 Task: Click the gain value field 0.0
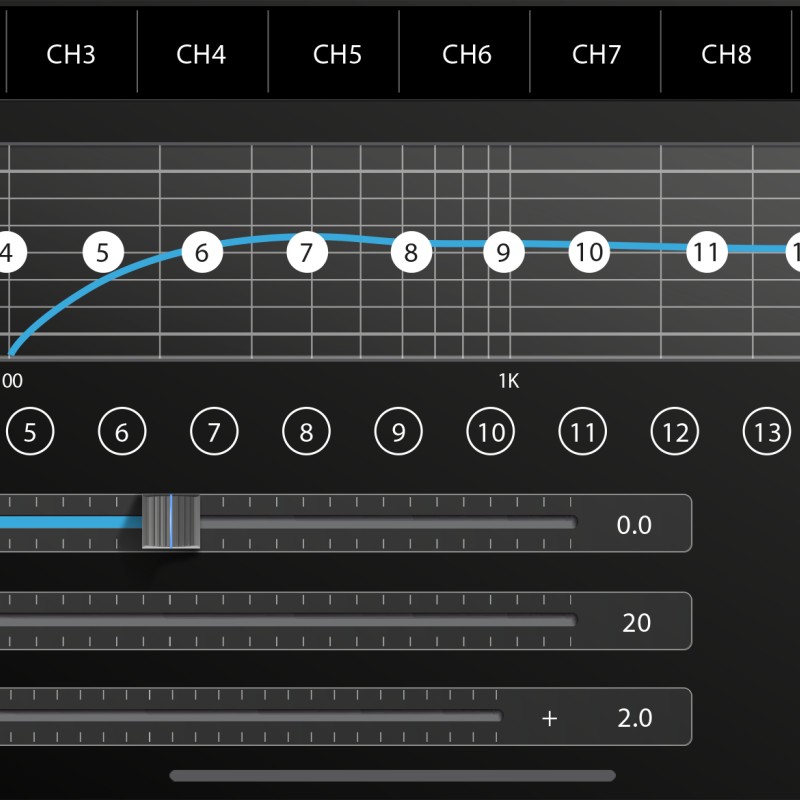pyautogui.click(x=634, y=524)
